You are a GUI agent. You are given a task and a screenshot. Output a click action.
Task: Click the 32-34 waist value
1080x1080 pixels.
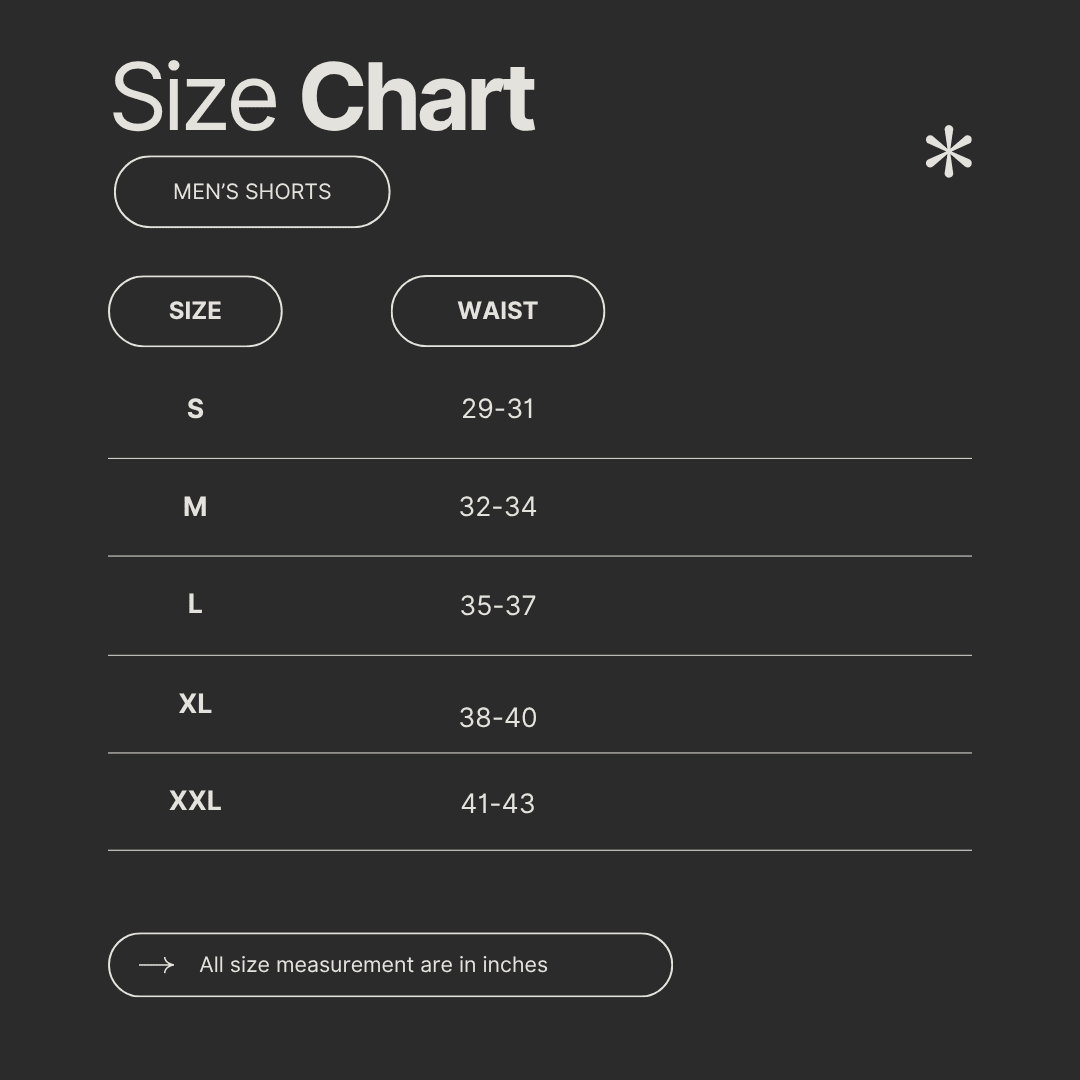[x=498, y=507]
